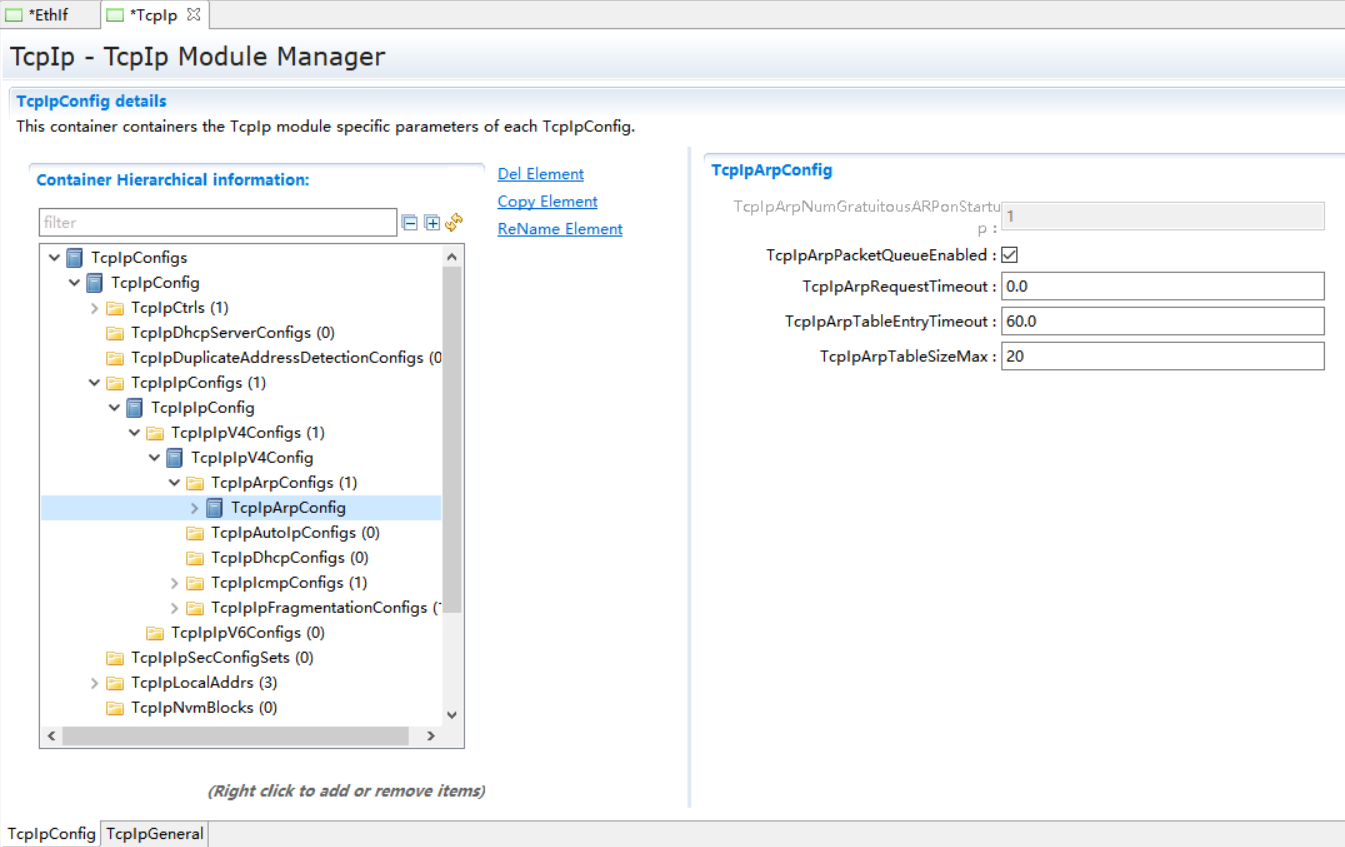
Task: Expand the TcpIpIcmpConfigs node
Action: coord(175,583)
